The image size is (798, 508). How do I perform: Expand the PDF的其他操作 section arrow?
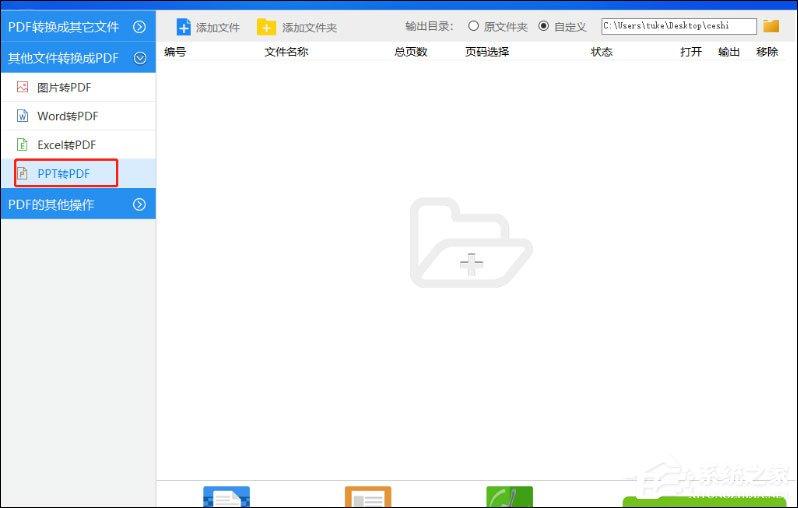coord(139,204)
